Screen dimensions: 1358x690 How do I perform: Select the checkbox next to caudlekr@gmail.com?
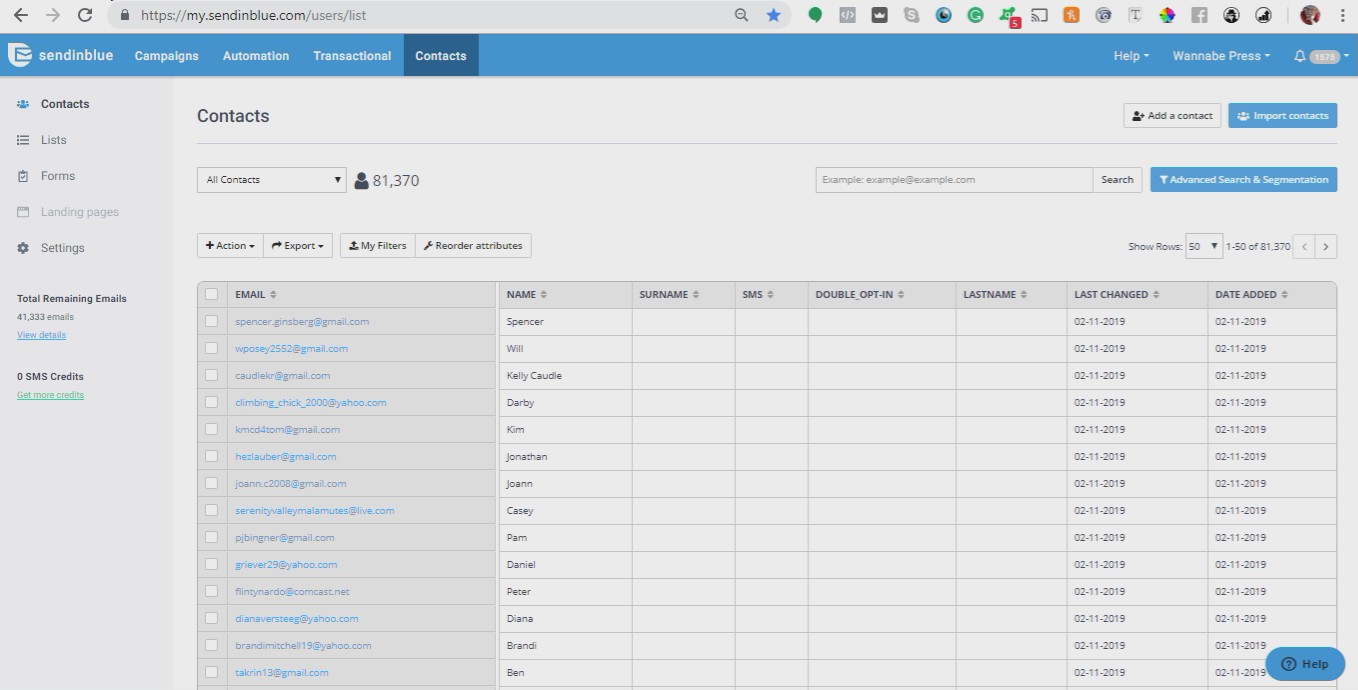click(212, 375)
